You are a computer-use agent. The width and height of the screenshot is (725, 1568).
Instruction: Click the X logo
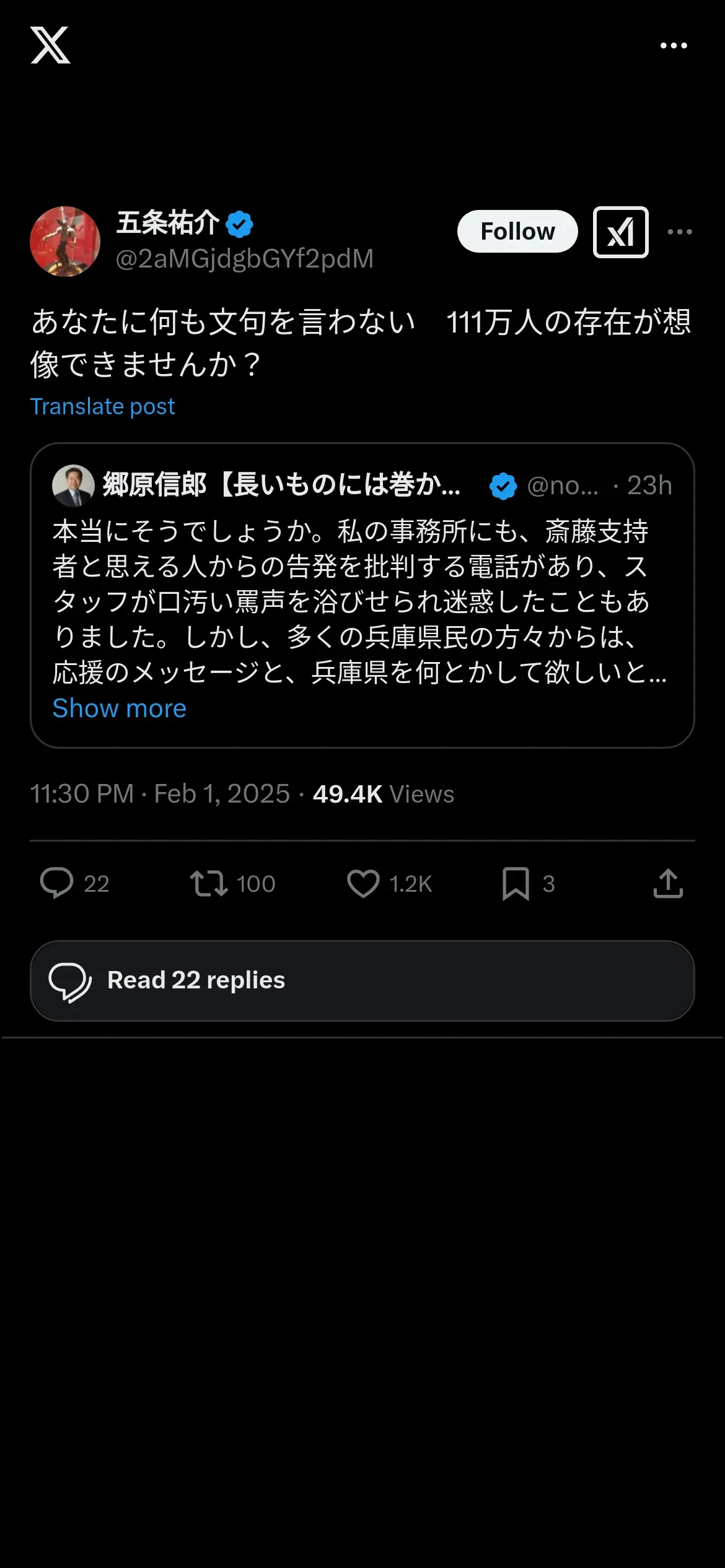click(50, 45)
